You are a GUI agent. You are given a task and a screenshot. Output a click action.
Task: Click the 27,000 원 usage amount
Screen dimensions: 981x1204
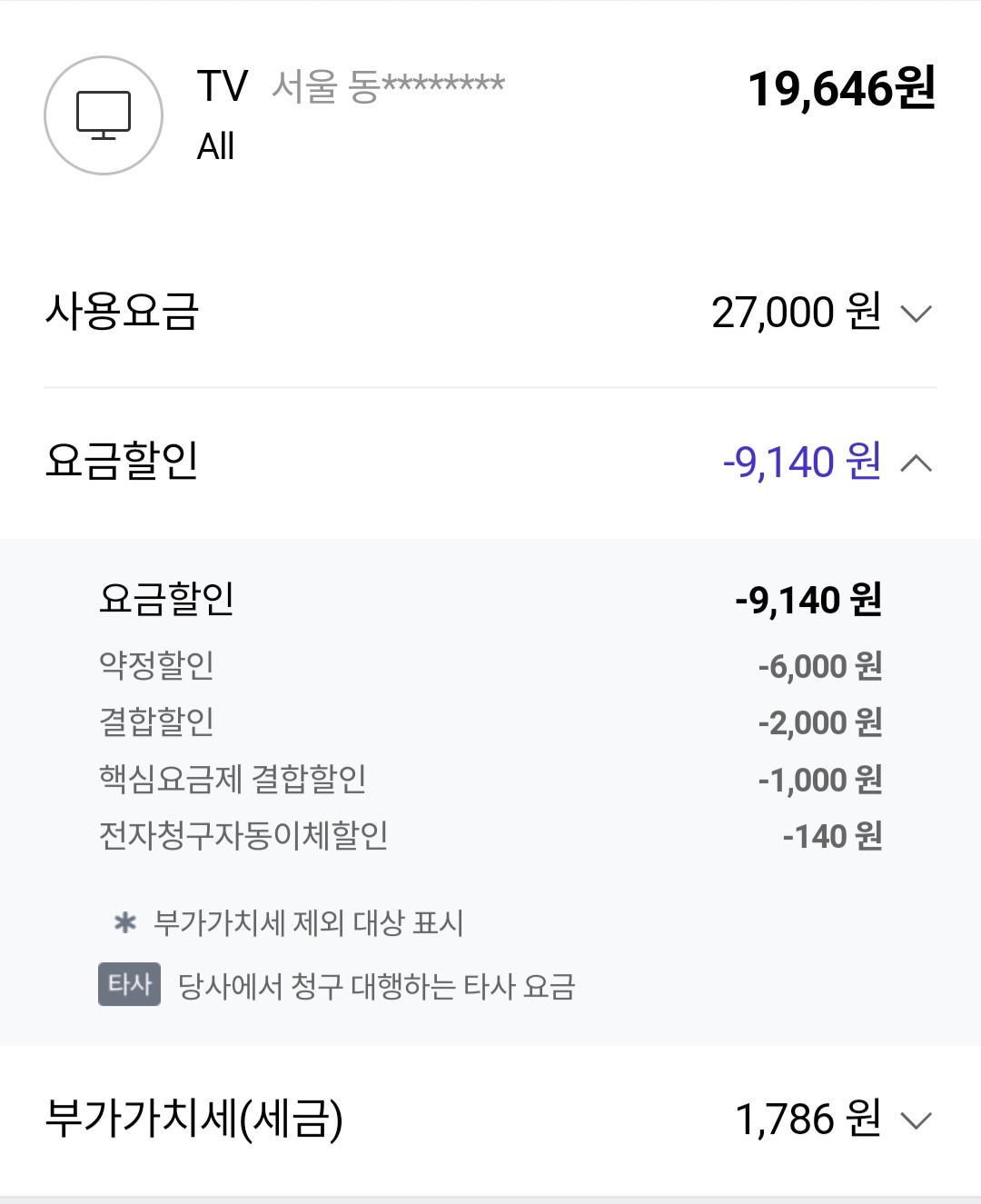tap(796, 313)
